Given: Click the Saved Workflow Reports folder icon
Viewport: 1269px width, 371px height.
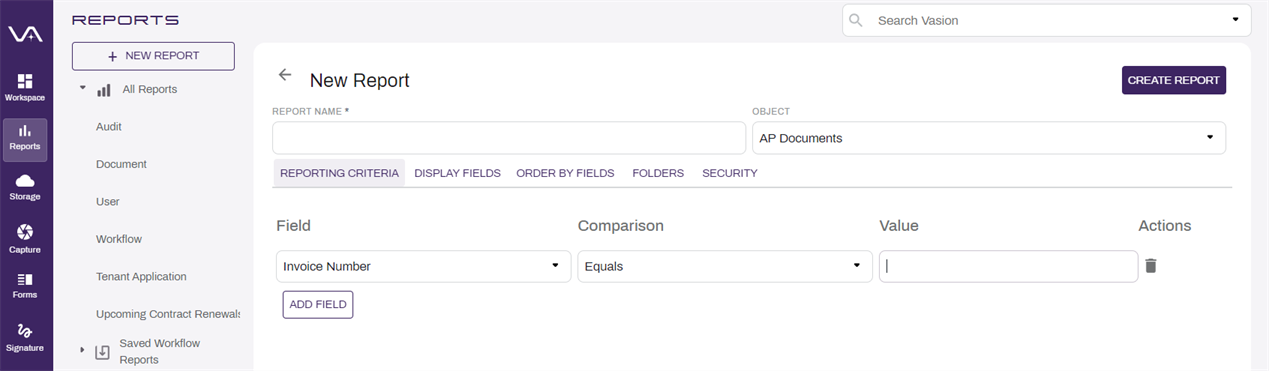Looking at the screenshot, I should point(102,352).
